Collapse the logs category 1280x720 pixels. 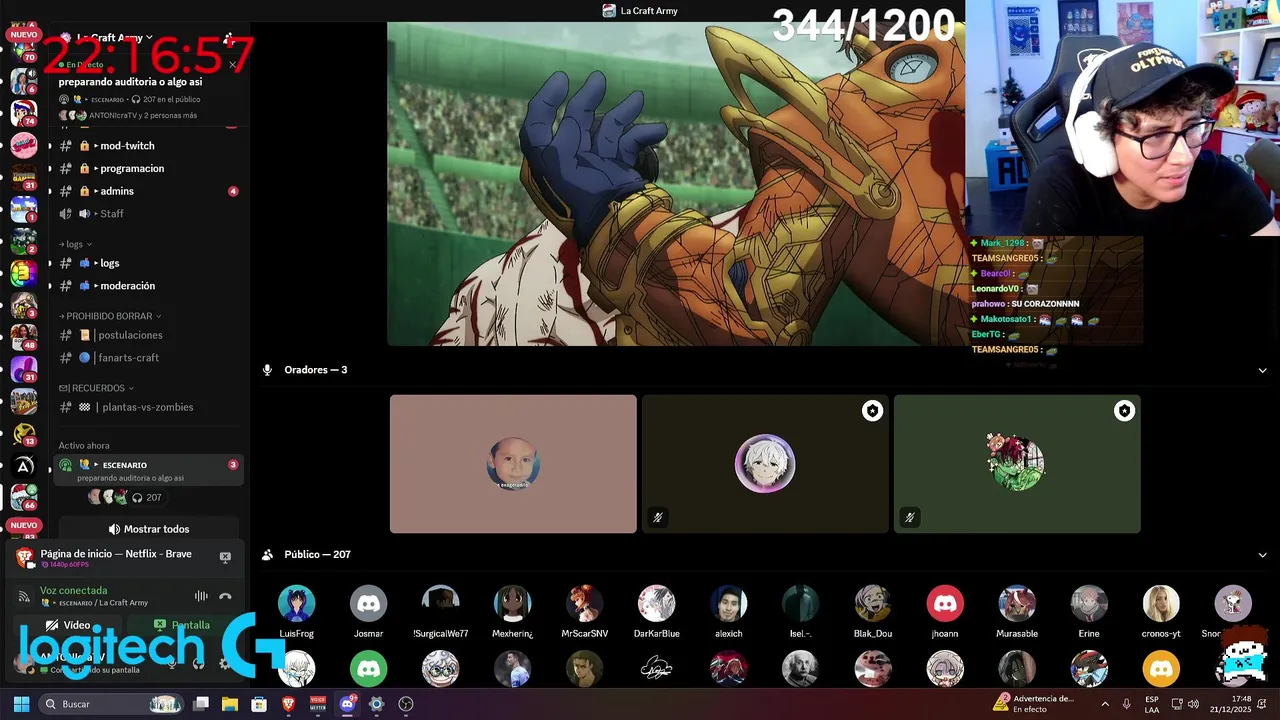[x=76, y=244]
